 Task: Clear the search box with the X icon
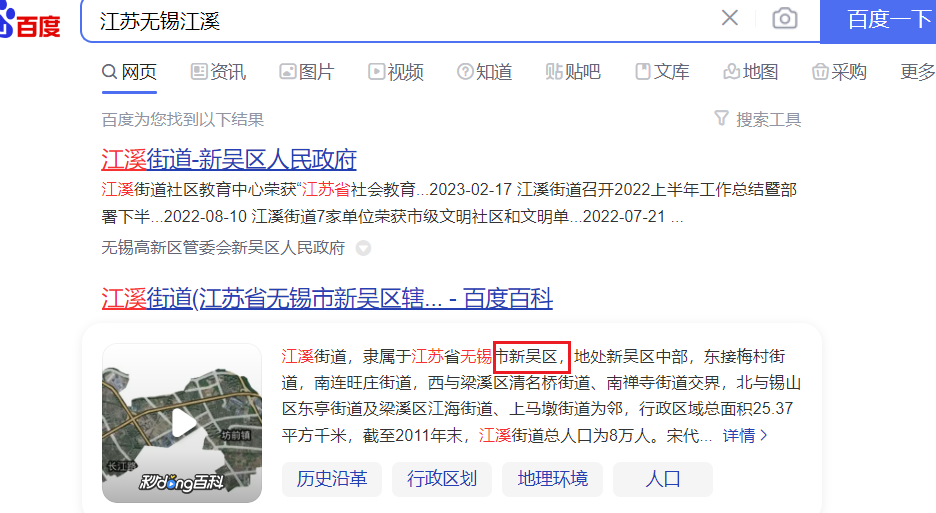(729, 18)
